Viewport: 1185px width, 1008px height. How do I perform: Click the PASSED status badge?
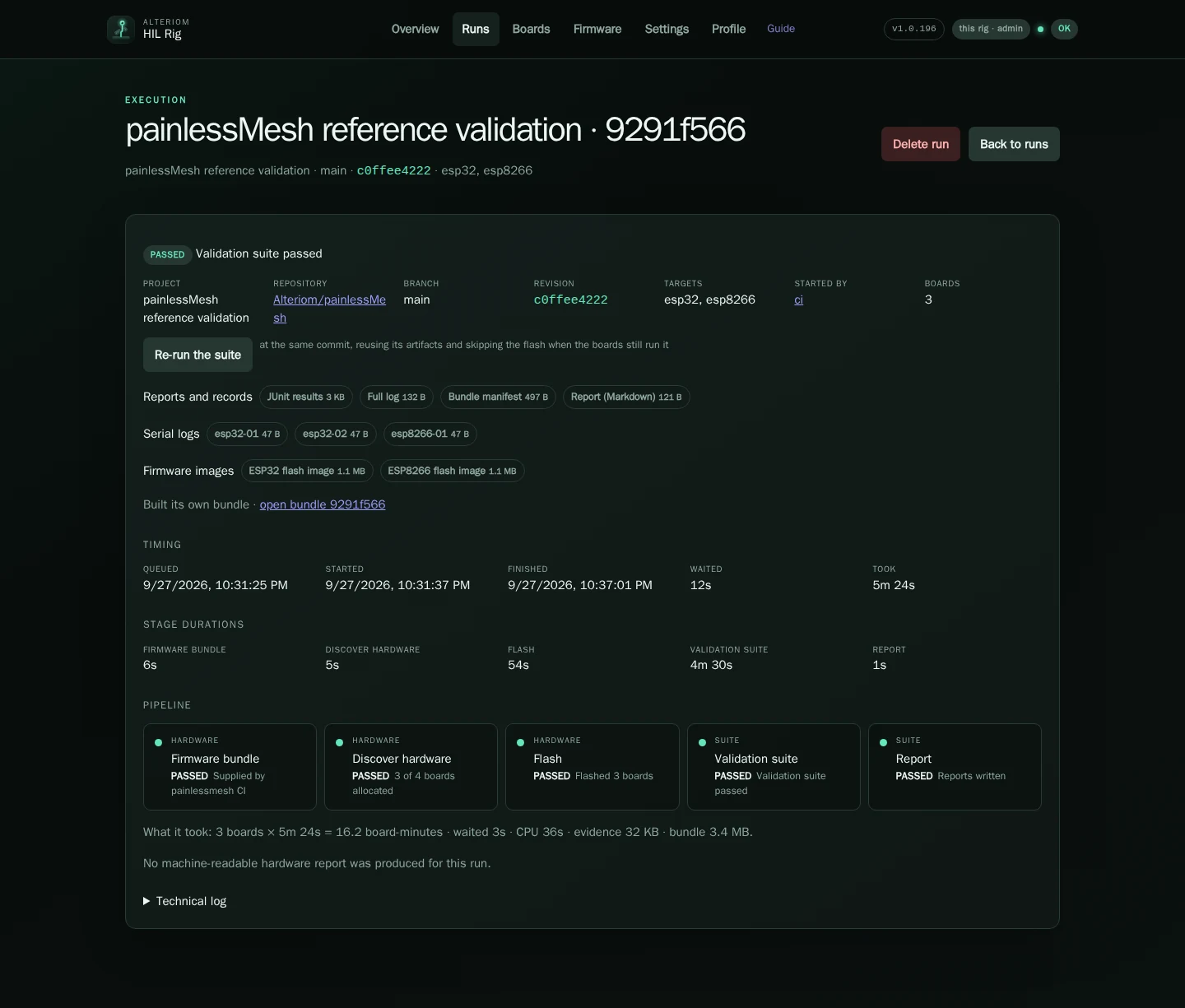tap(167, 255)
